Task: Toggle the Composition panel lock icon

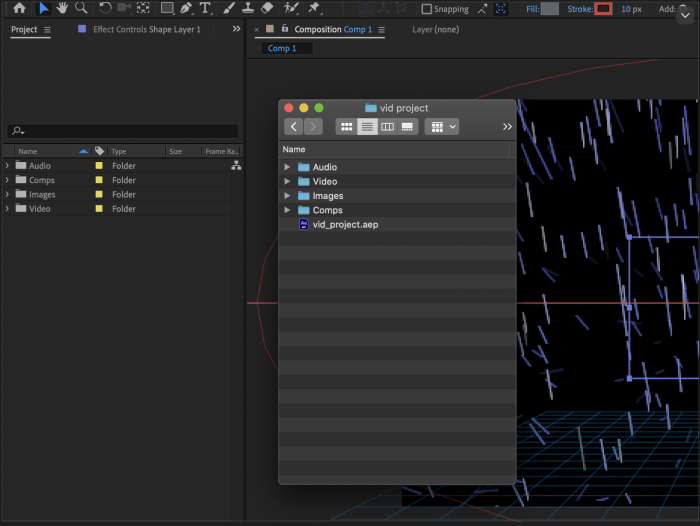Action: point(285,29)
